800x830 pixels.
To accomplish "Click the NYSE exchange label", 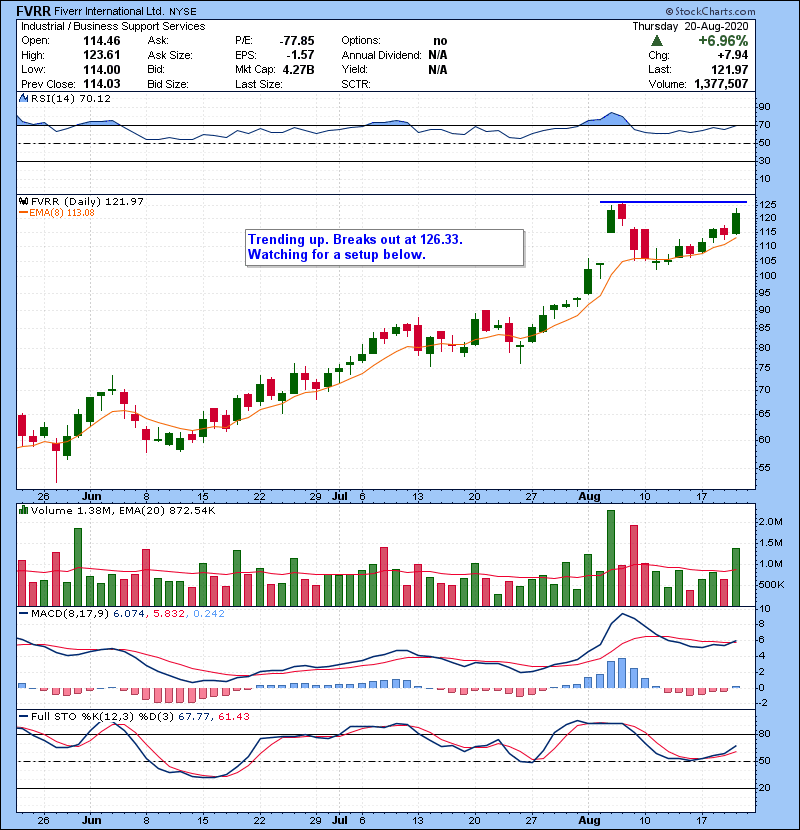I will point(183,11).
